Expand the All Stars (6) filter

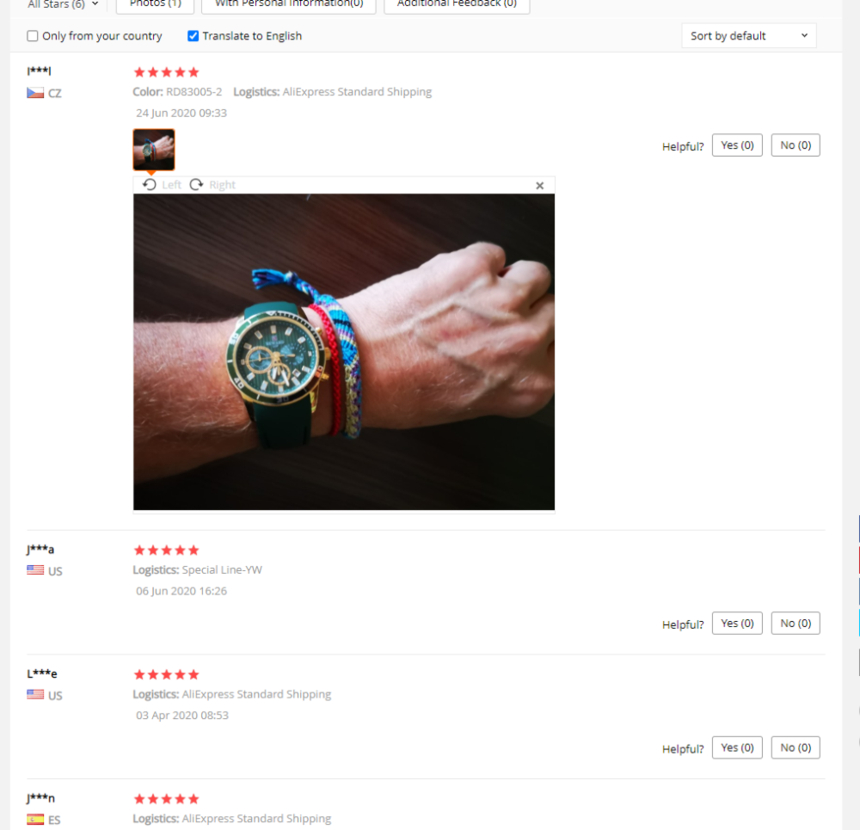coord(63,4)
